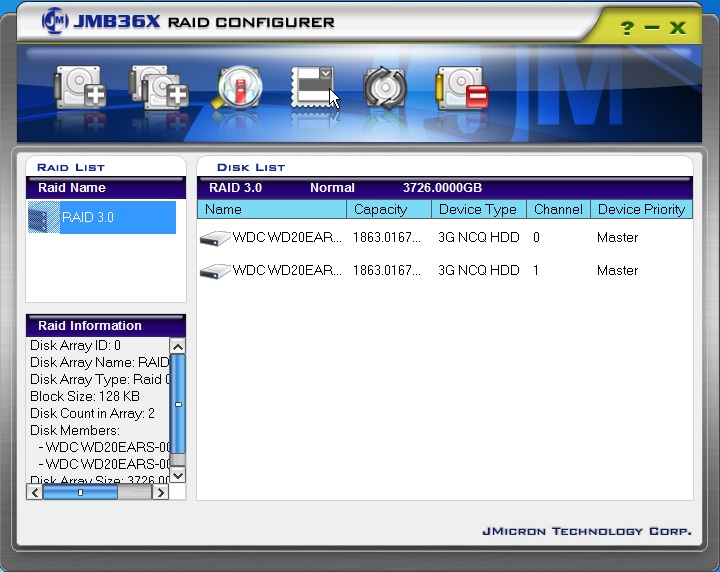This screenshot has height=572, width=720.
Task: Close the RAID Configurer window
Action: click(678, 28)
